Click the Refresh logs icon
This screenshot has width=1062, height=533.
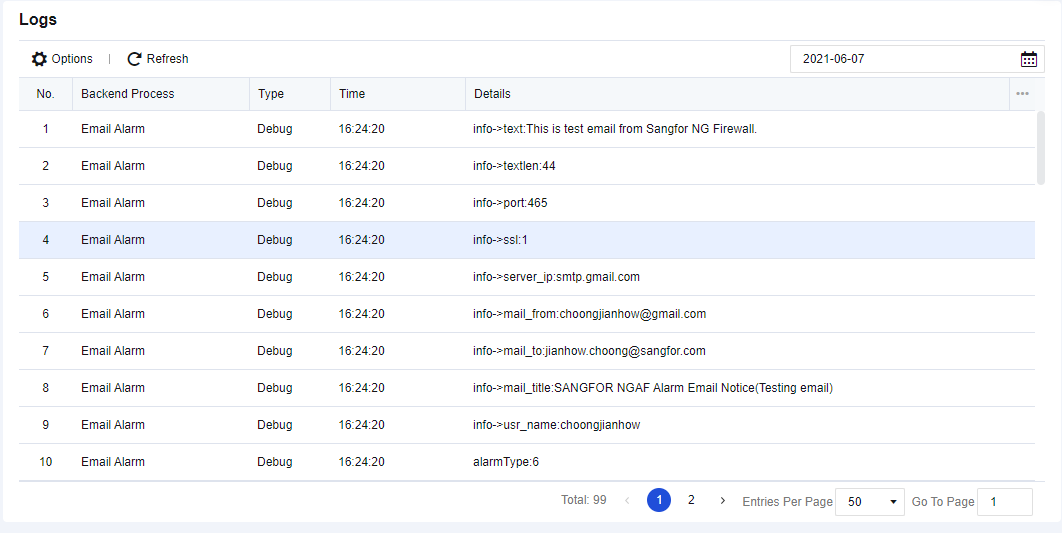tap(134, 59)
